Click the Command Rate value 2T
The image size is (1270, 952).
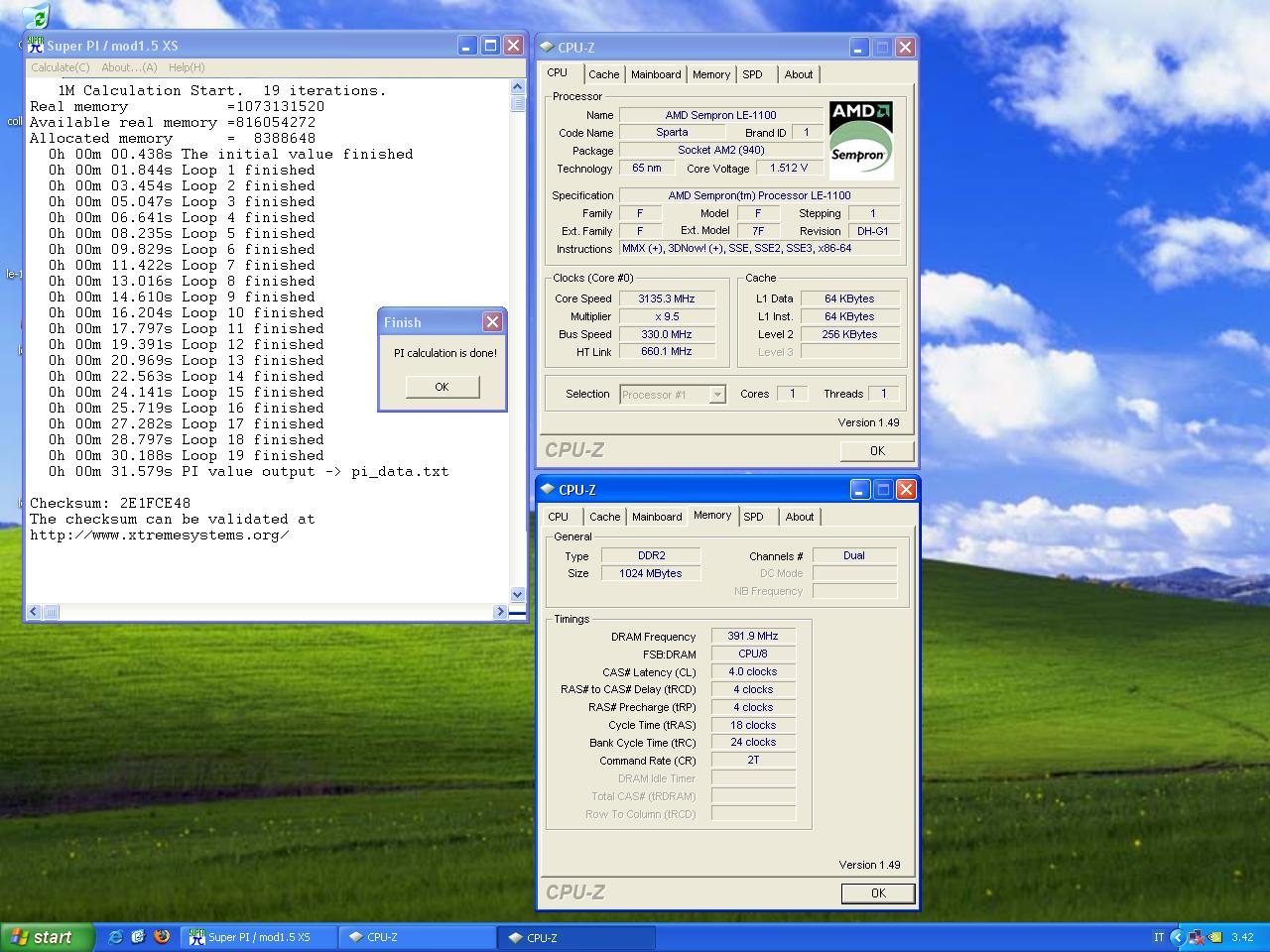753,761
